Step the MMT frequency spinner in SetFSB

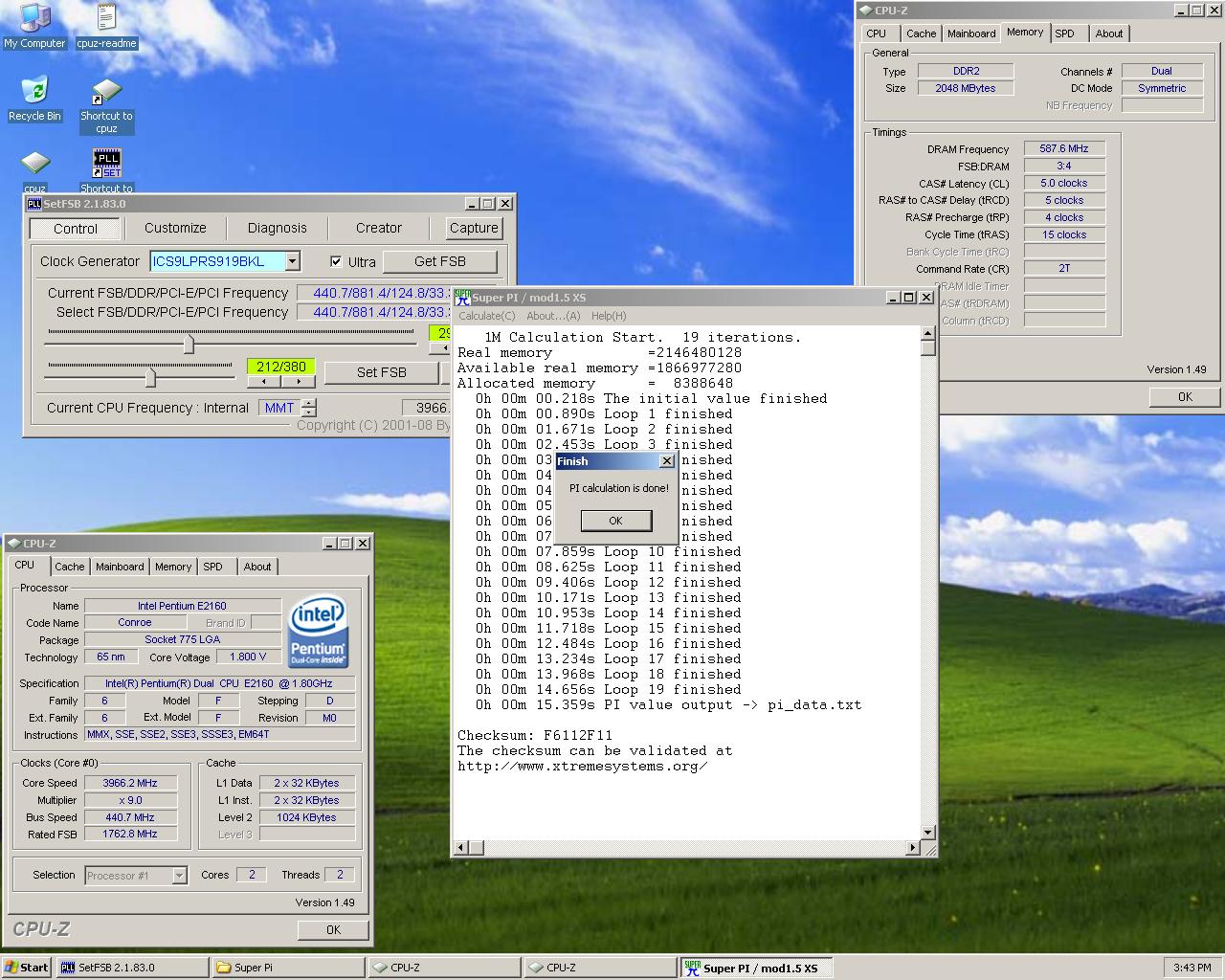309,408
